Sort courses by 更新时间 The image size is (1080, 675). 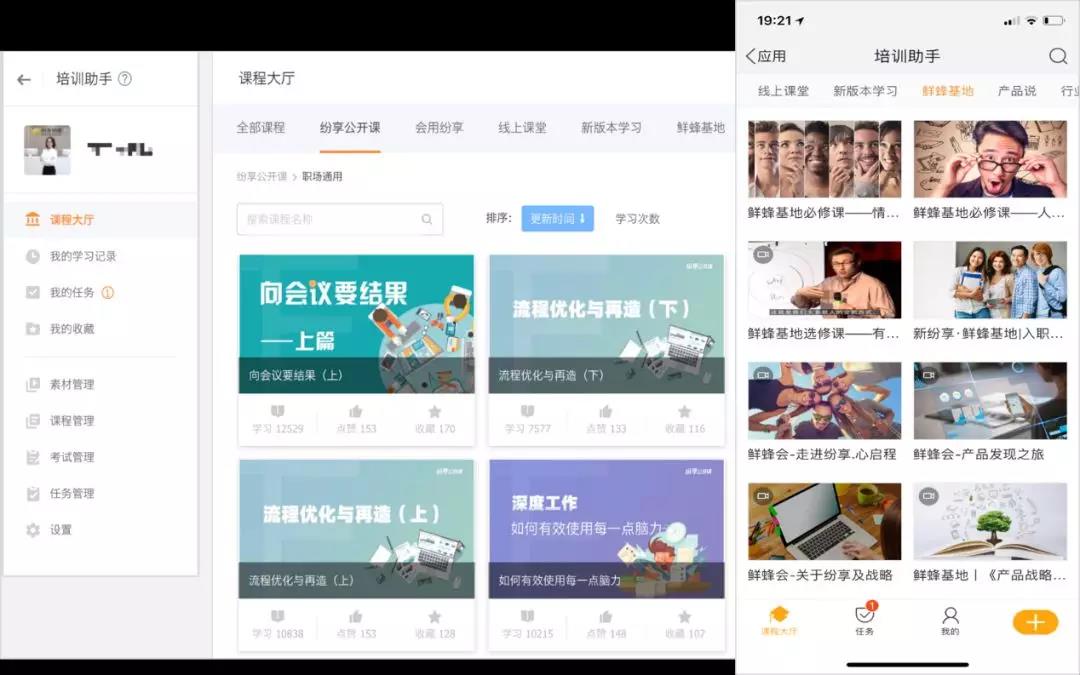pos(557,219)
